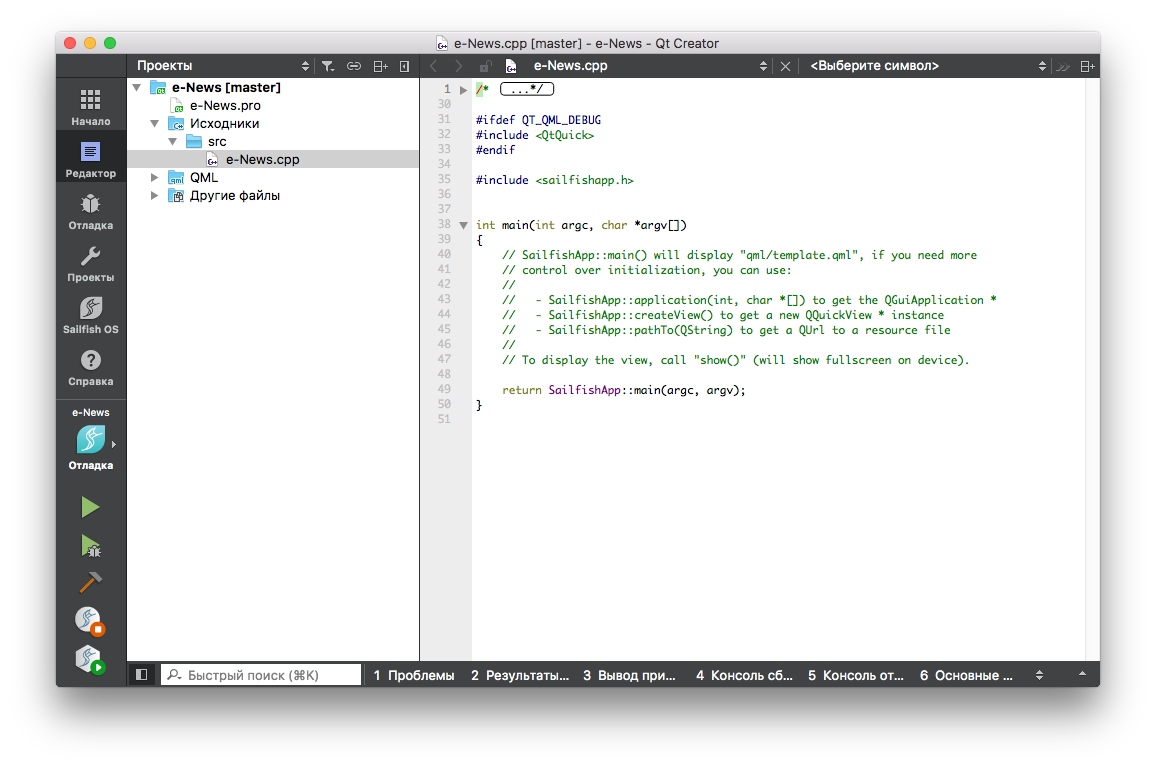Click the editor's vertical scrollbar
Screen dimensions: 1156x767
click(1092, 369)
